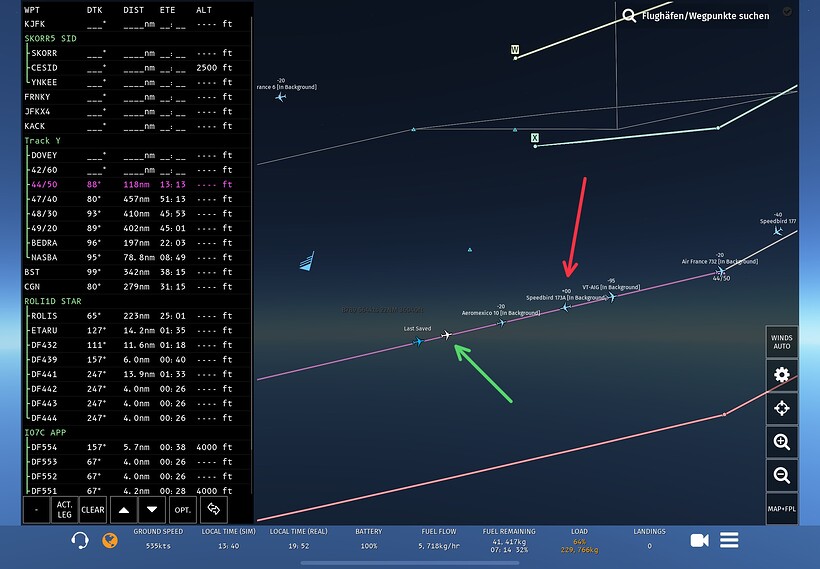Select waypoint DF554
The width and height of the screenshot is (820, 569).
pos(137,447)
